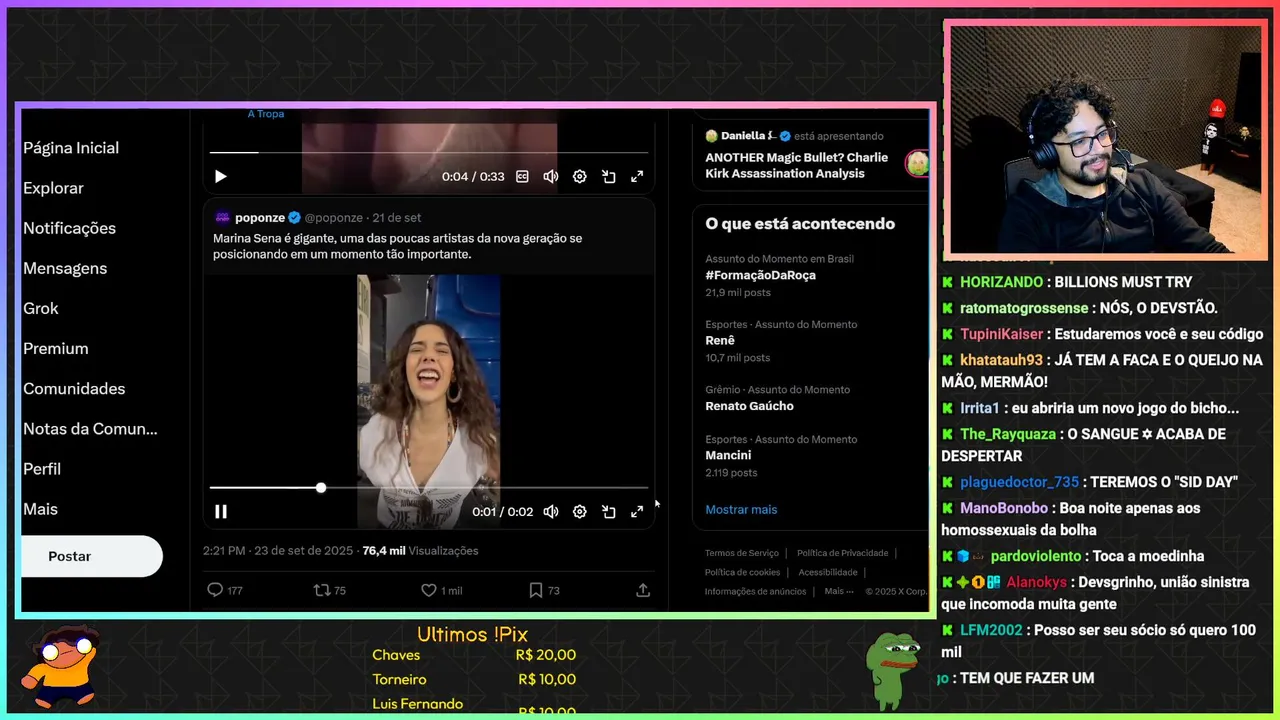This screenshot has height=720, width=1280.
Task: Open the Renato Gaúcho trending topic
Action: tap(749, 406)
